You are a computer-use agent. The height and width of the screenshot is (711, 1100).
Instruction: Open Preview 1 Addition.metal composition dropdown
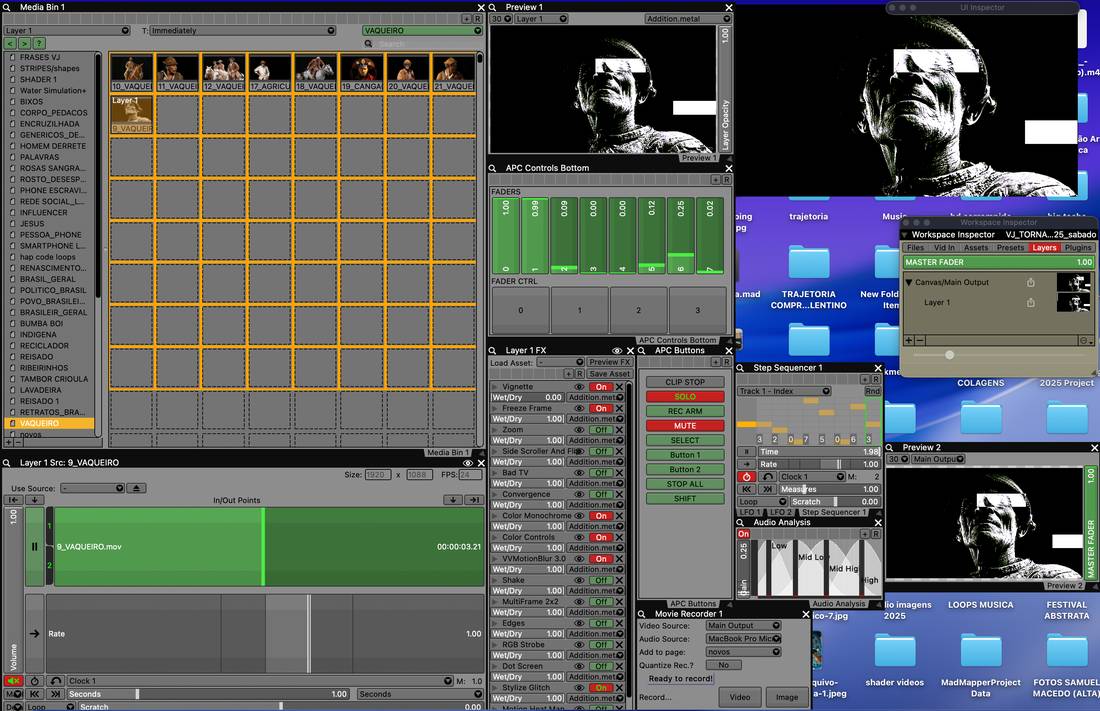(x=688, y=19)
